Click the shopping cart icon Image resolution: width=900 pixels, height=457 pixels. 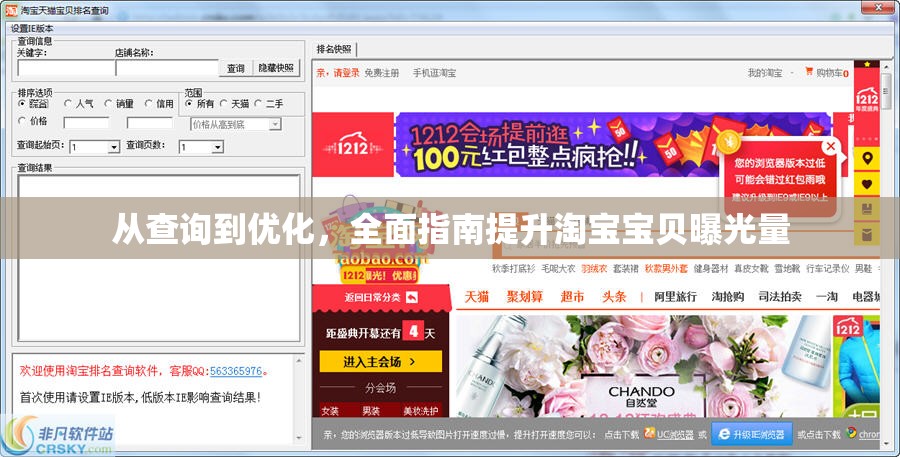coord(809,72)
